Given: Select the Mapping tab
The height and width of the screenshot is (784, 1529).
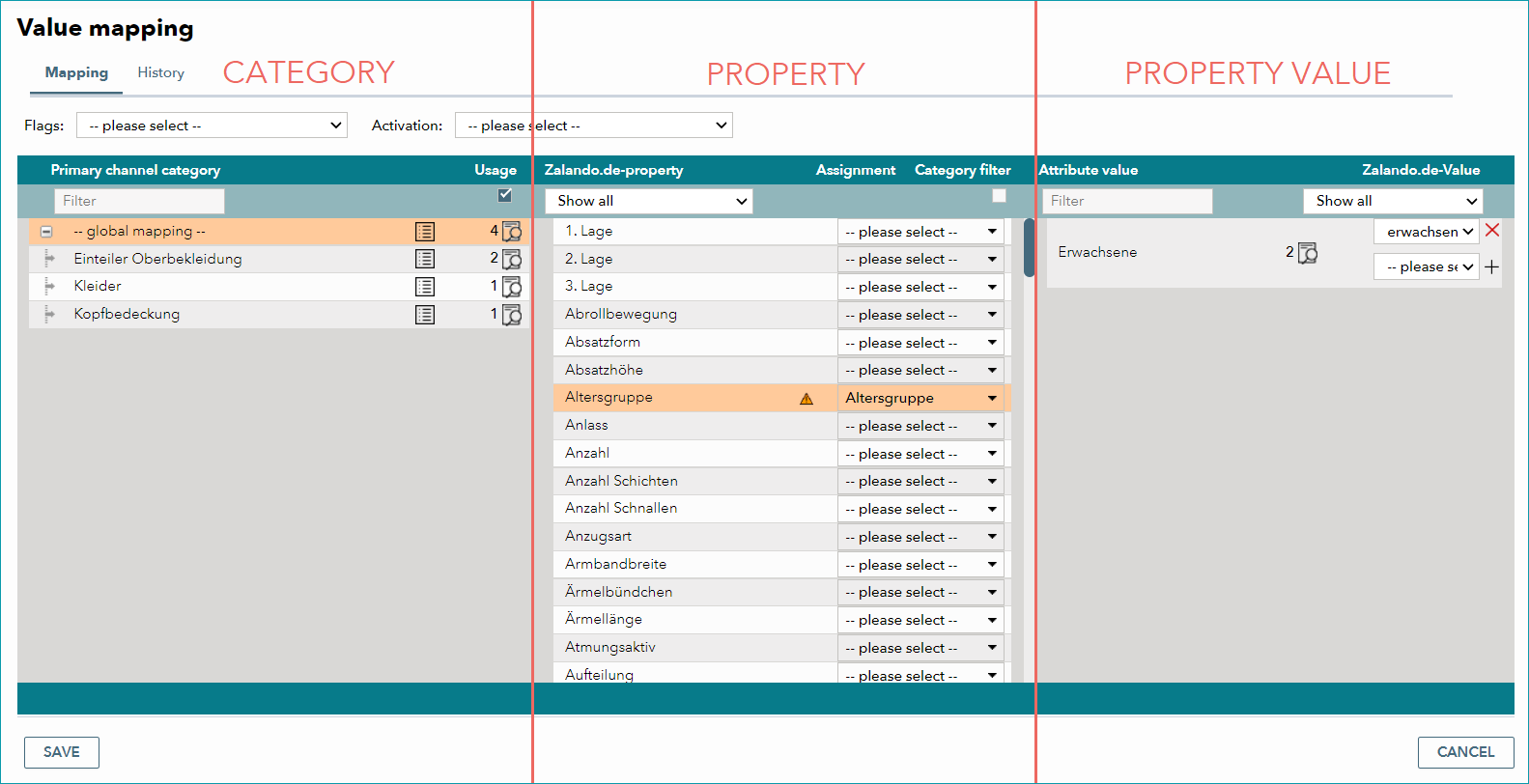Looking at the screenshot, I should click(76, 72).
